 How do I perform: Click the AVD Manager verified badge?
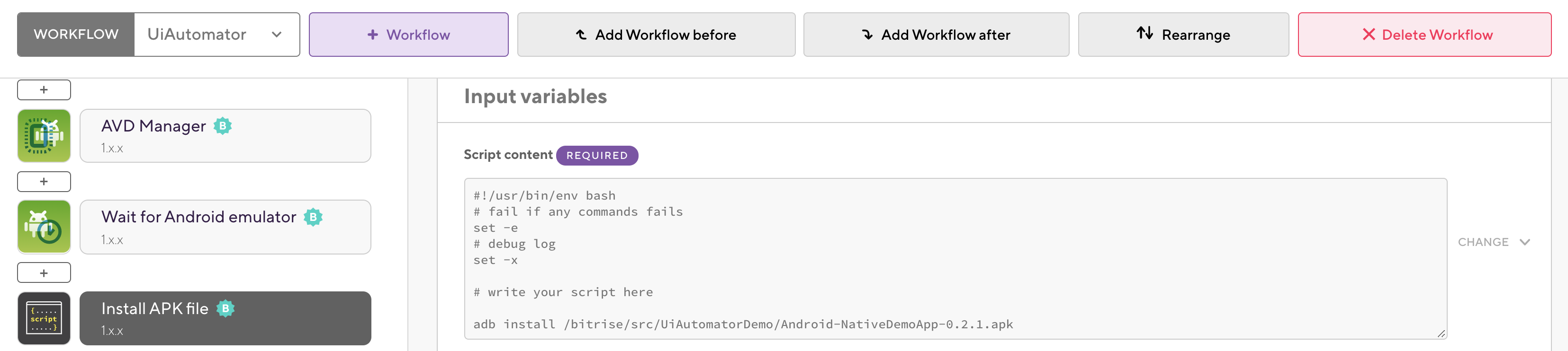tap(222, 126)
